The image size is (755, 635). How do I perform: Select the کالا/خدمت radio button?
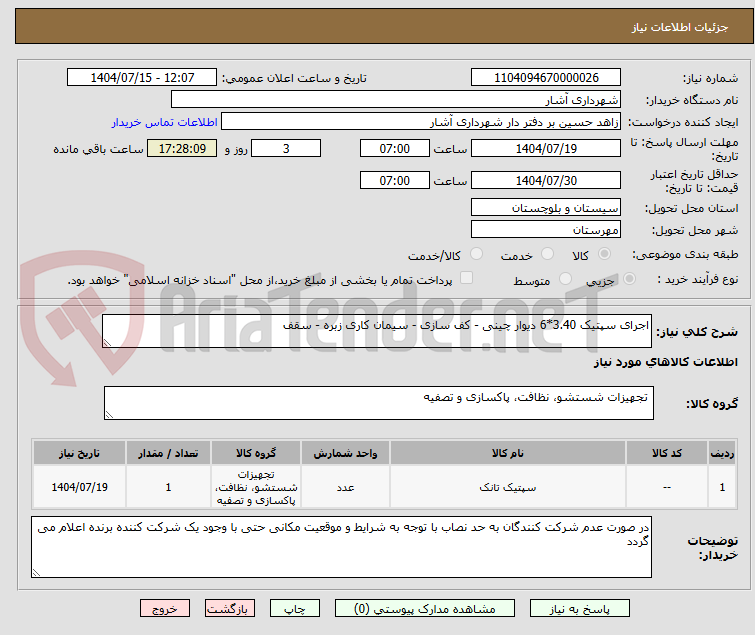click(x=476, y=254)
